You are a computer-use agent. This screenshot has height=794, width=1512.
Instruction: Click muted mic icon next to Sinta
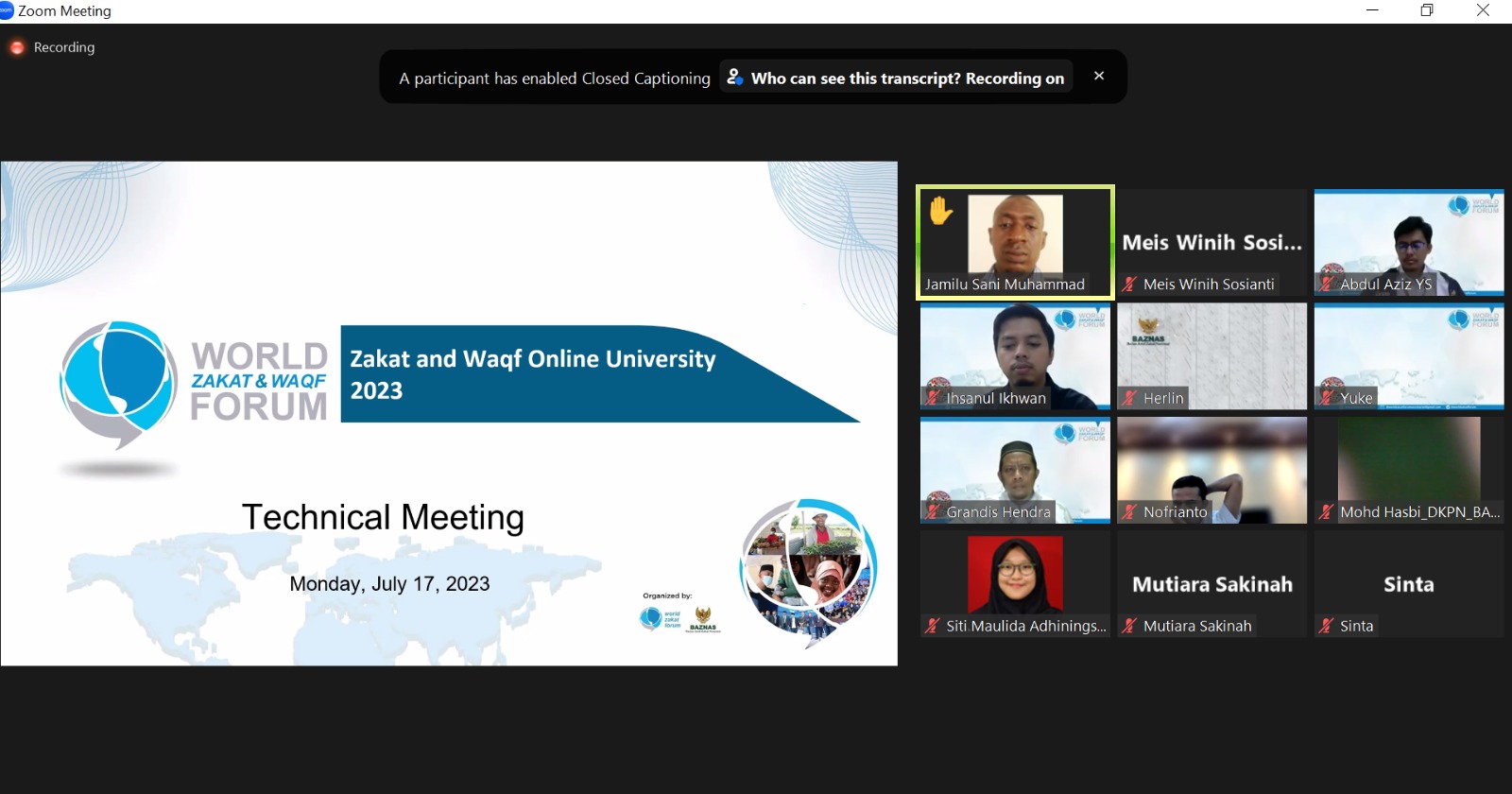1326,626
